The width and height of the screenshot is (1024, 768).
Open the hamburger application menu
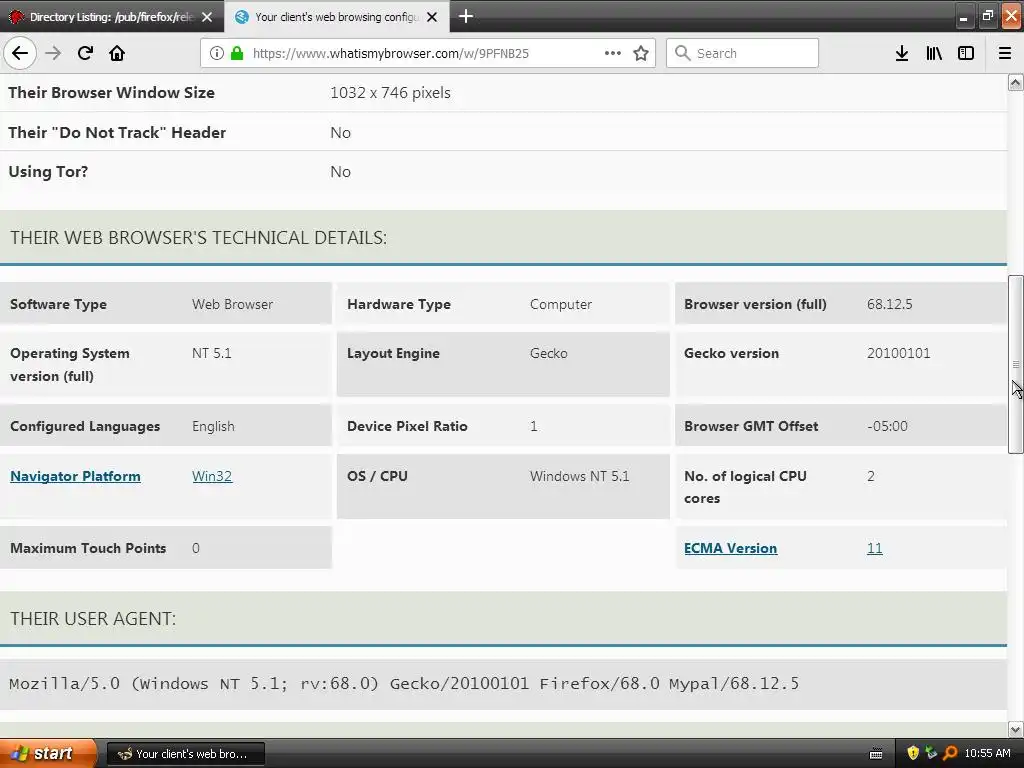1005,53
